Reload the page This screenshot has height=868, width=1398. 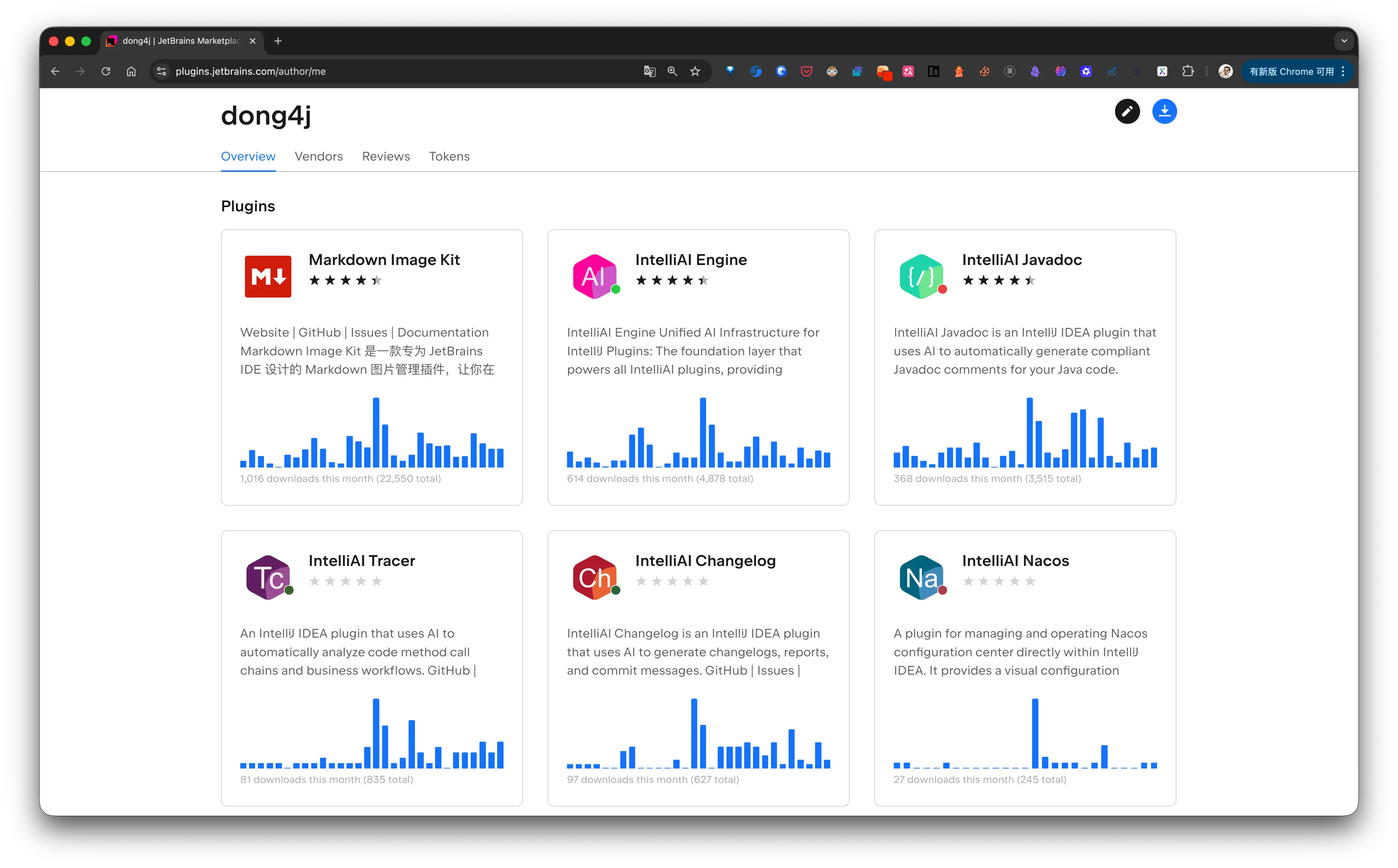(x=106, y=71)
